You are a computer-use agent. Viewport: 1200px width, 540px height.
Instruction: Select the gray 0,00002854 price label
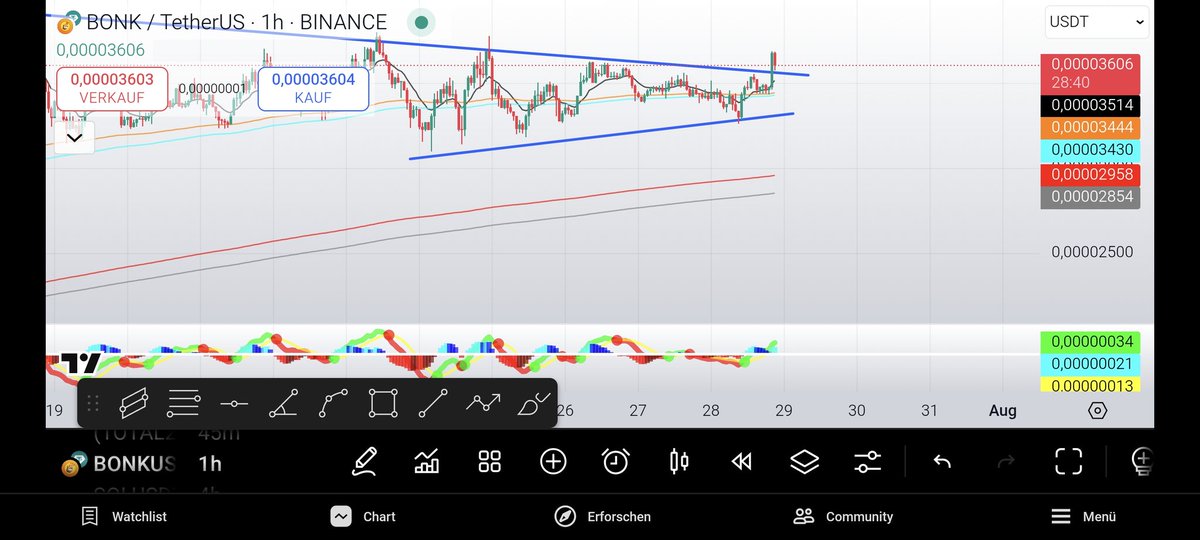1090,197
